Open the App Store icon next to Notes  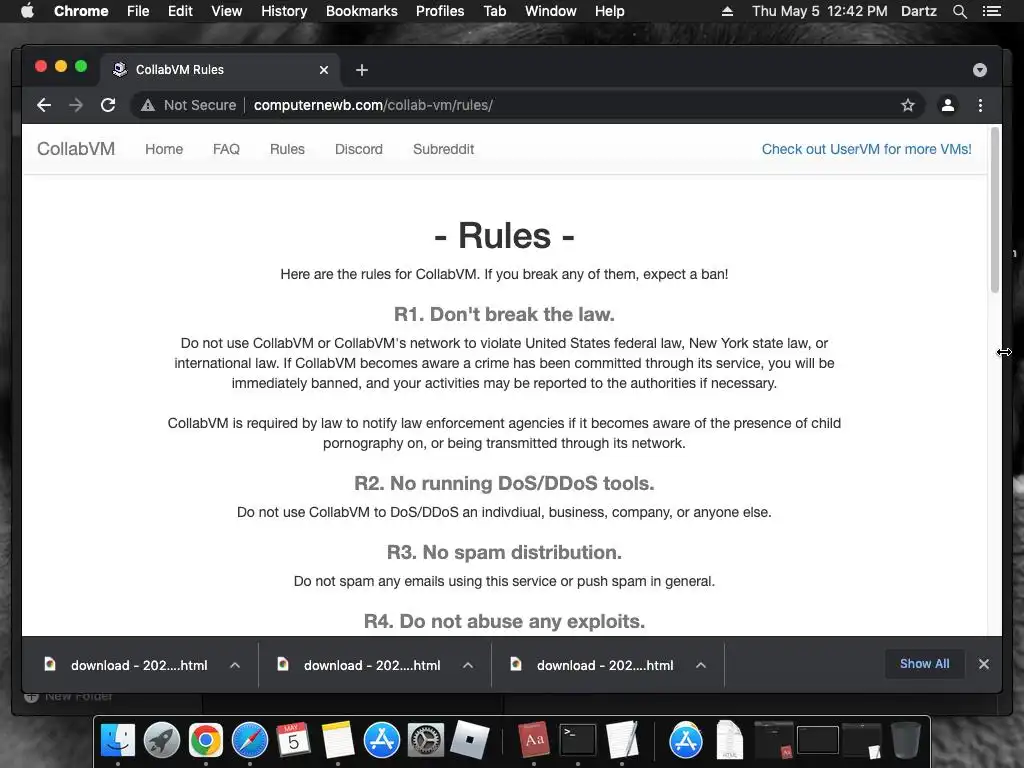381,741
